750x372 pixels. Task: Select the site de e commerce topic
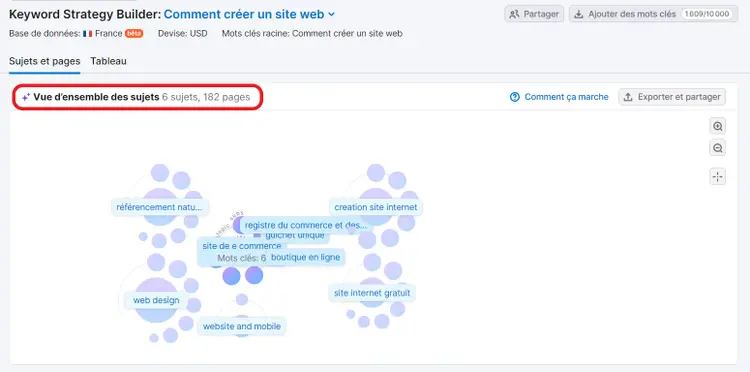tap(242, 246)
